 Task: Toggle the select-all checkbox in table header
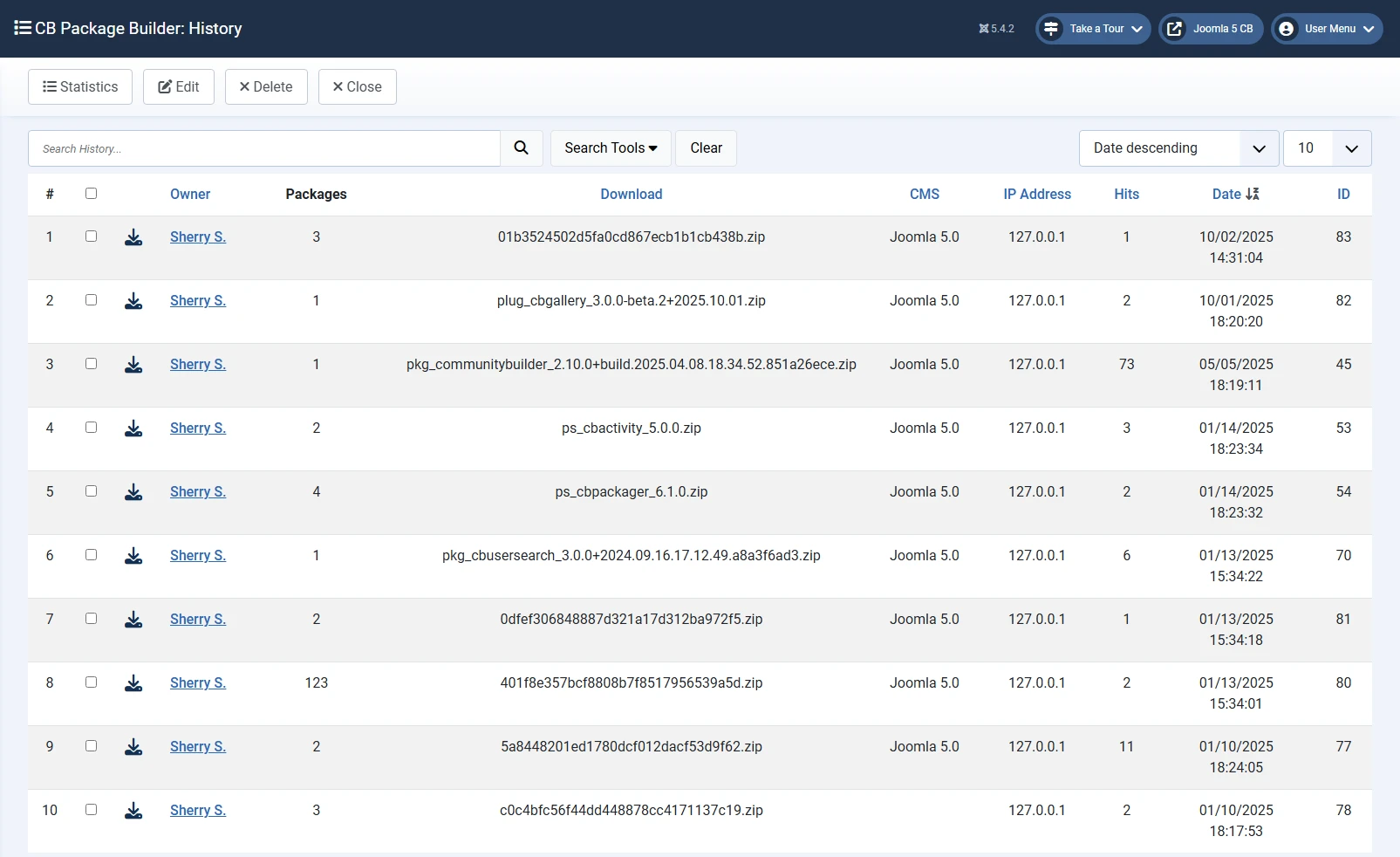coord(91,194)
